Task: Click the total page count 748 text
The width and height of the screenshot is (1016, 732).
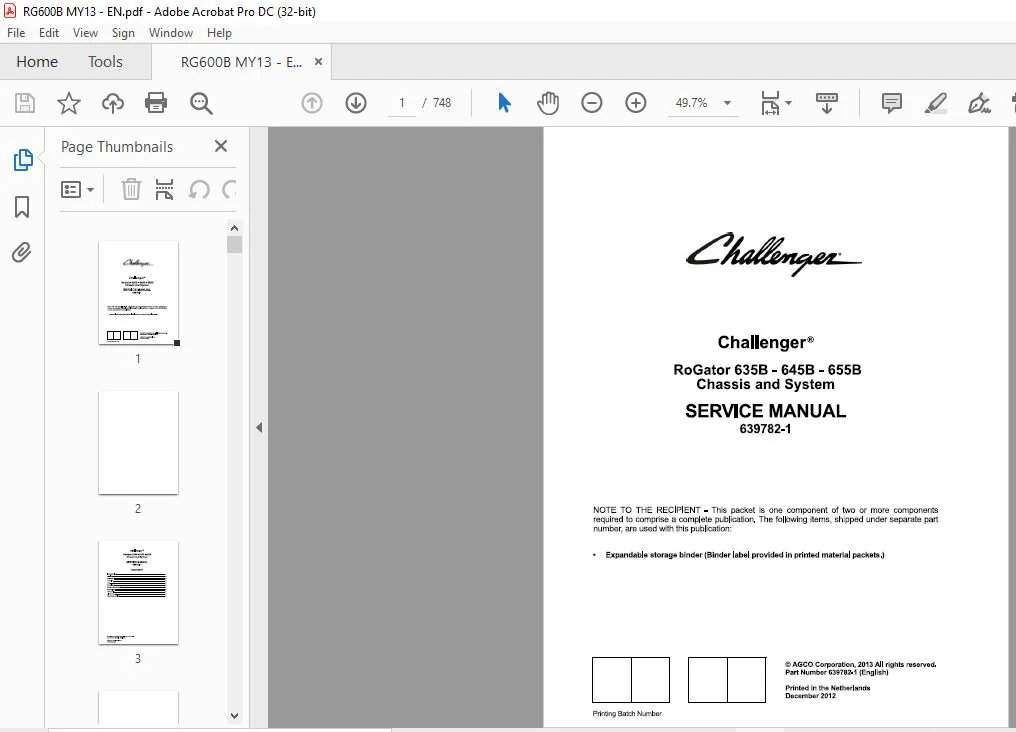Action: [x=442, y=103]
